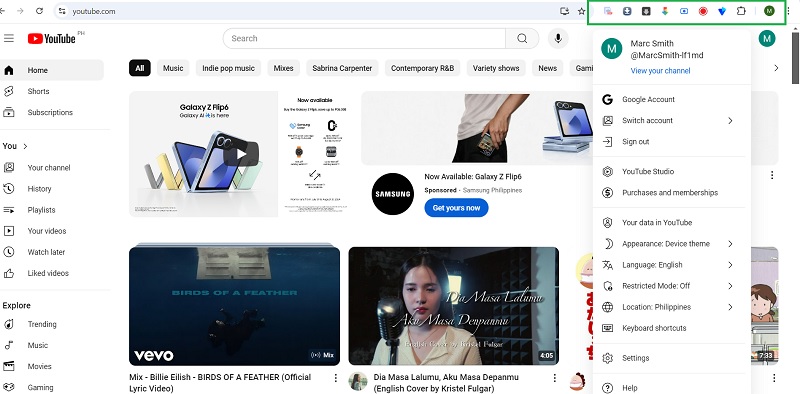The width and height of the screenshot is (800, 394).
Task: Open Music in Explore section
Action: 52,346
